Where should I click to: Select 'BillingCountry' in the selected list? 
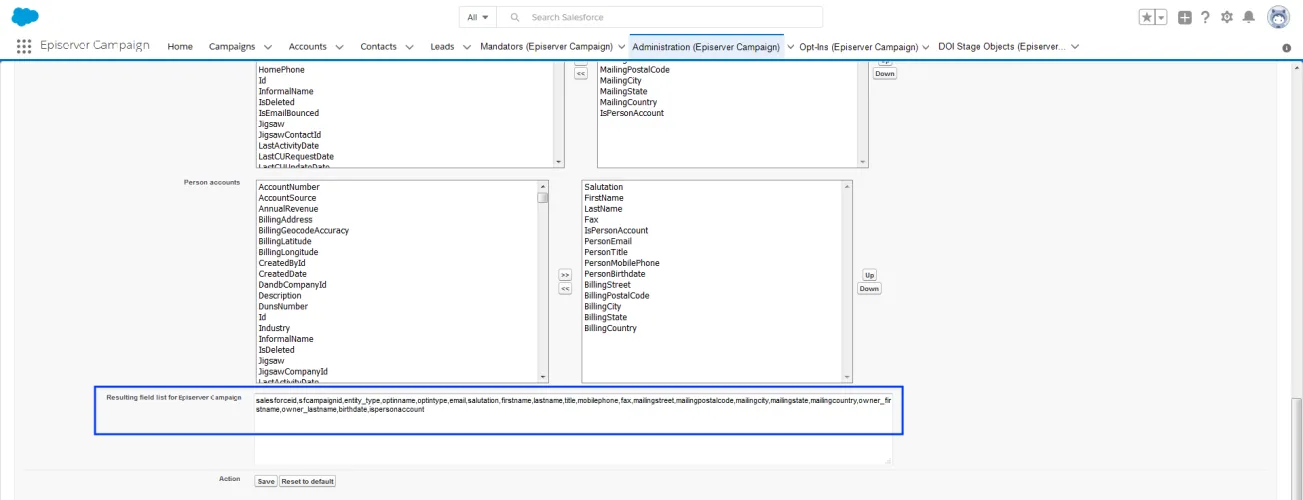(x=610, y=328)
